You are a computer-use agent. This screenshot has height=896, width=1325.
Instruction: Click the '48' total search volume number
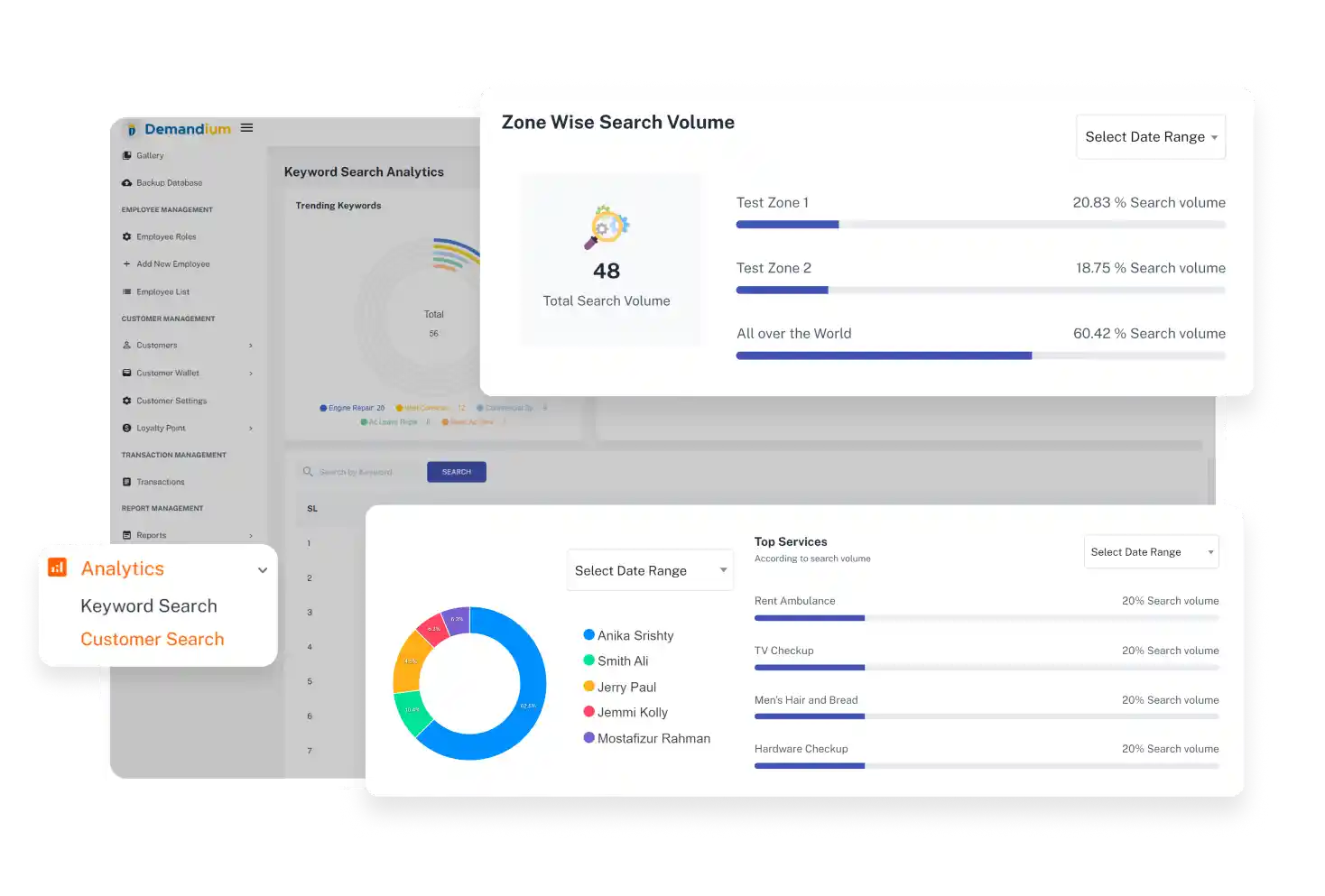[x=607, y=271]
